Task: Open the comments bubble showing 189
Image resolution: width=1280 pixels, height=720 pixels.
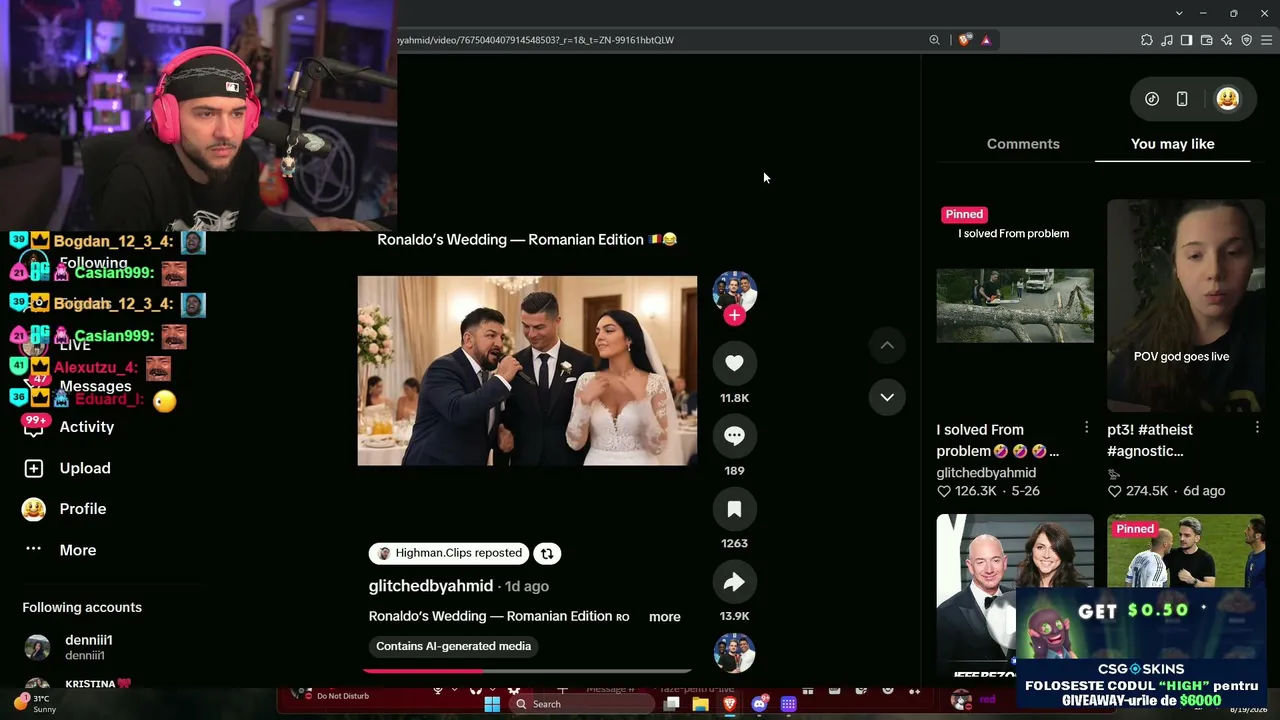Action: (x=734, y=436)
